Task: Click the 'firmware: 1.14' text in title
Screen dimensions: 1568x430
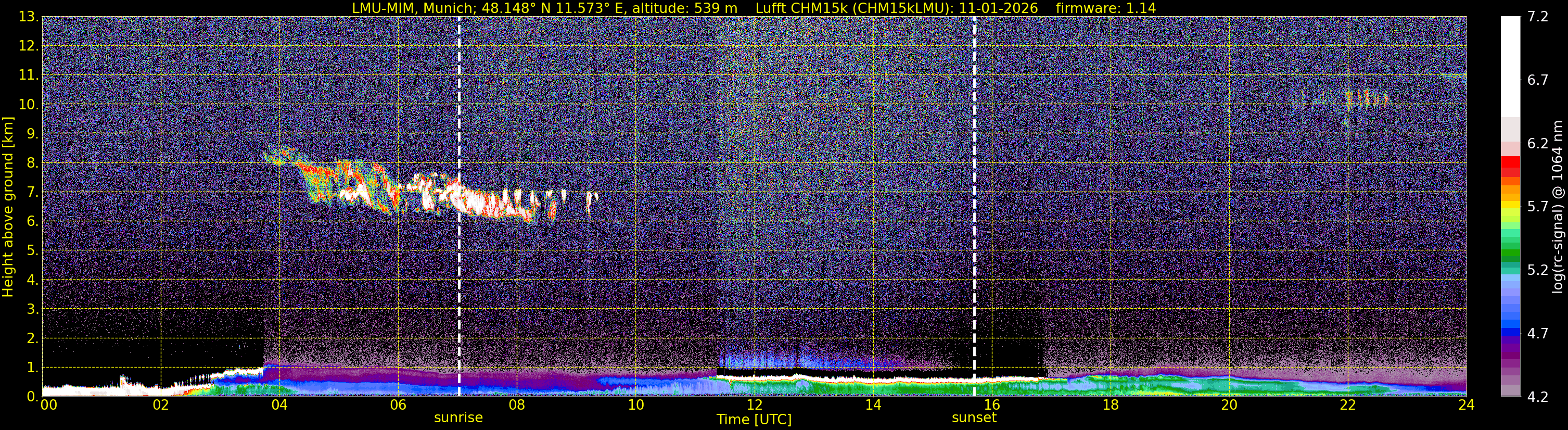Action: click(x=1106, y=8)
